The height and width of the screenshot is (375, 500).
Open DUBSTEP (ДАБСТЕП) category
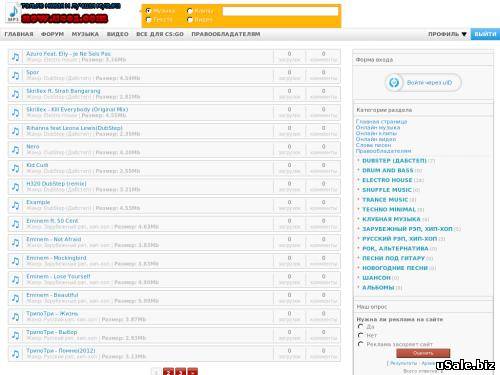click(x=394, y=161)
